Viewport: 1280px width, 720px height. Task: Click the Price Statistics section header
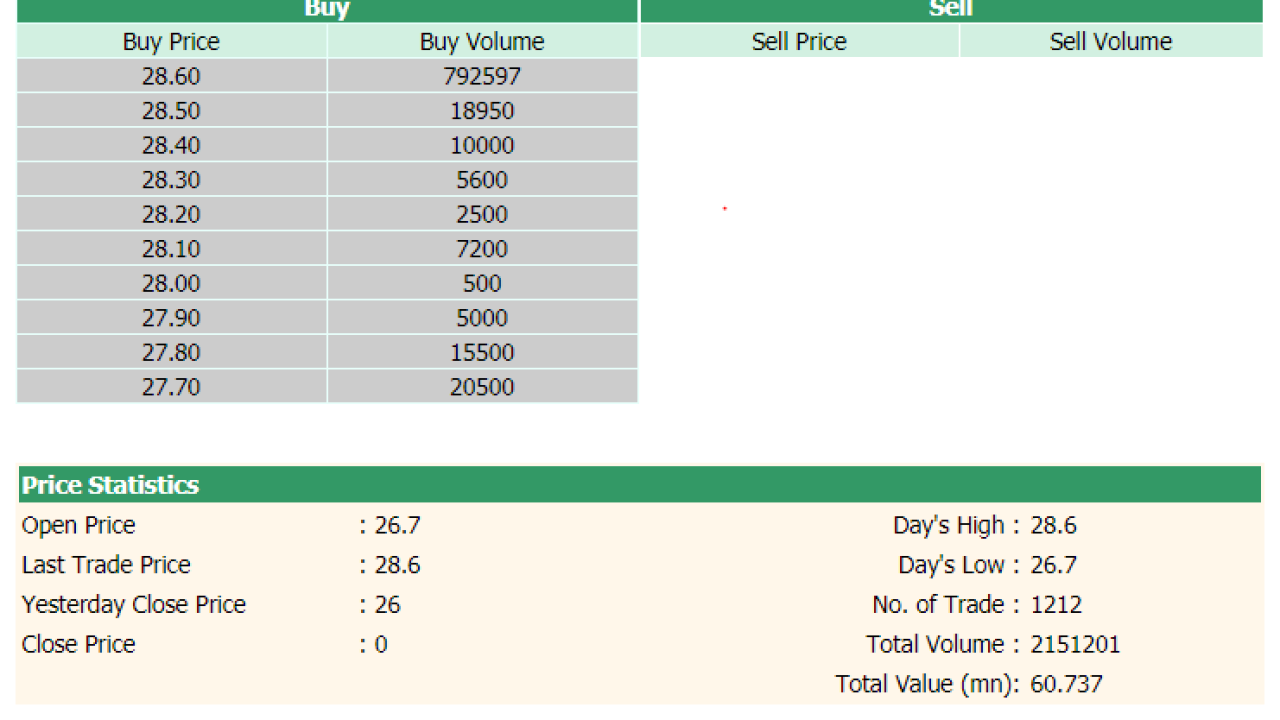click(111, 485)
